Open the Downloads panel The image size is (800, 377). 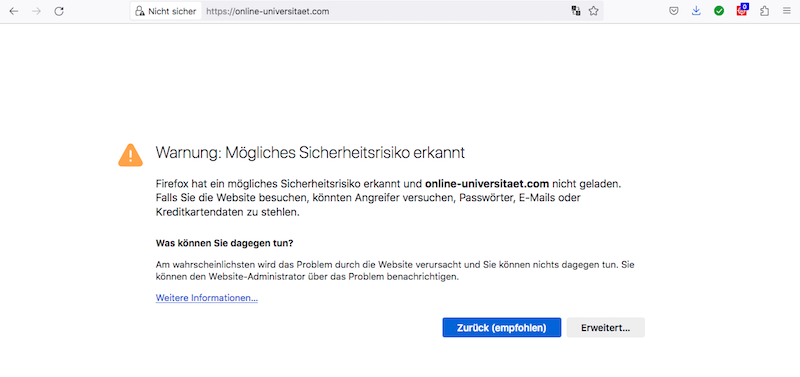pos(696,11)
